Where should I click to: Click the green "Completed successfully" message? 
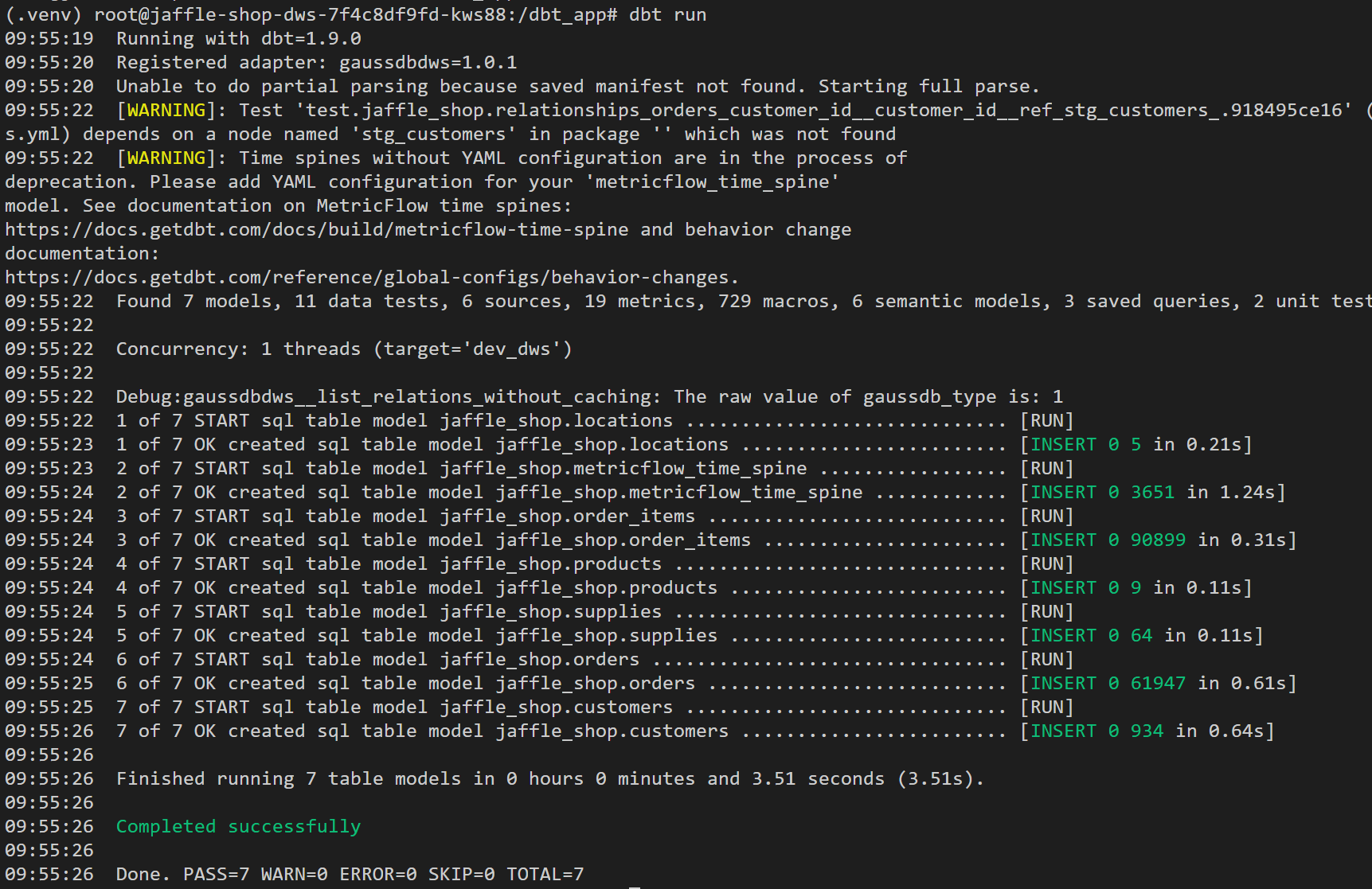point(238,827)
